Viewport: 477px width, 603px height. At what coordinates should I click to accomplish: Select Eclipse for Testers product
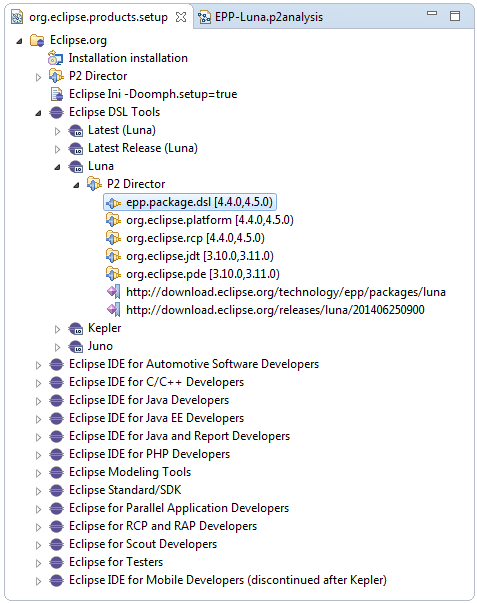(116, 562)
